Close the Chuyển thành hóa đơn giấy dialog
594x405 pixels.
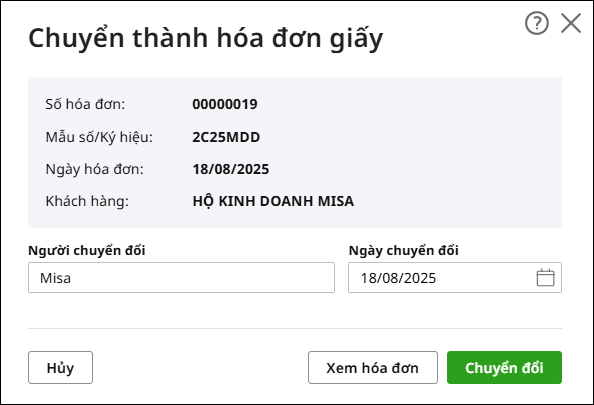(x=571, y=23)
